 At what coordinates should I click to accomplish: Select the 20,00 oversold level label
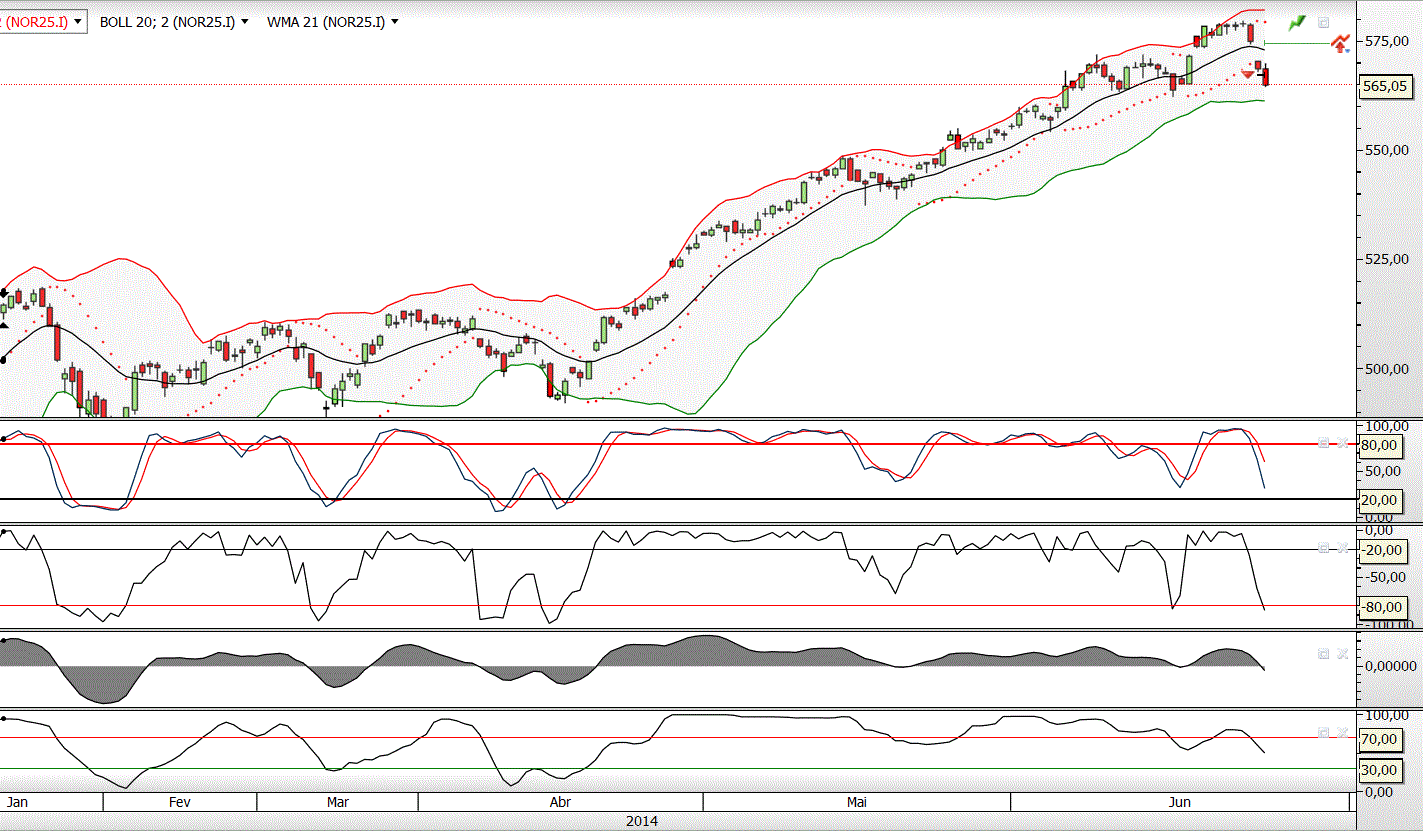click(1383, 500)
